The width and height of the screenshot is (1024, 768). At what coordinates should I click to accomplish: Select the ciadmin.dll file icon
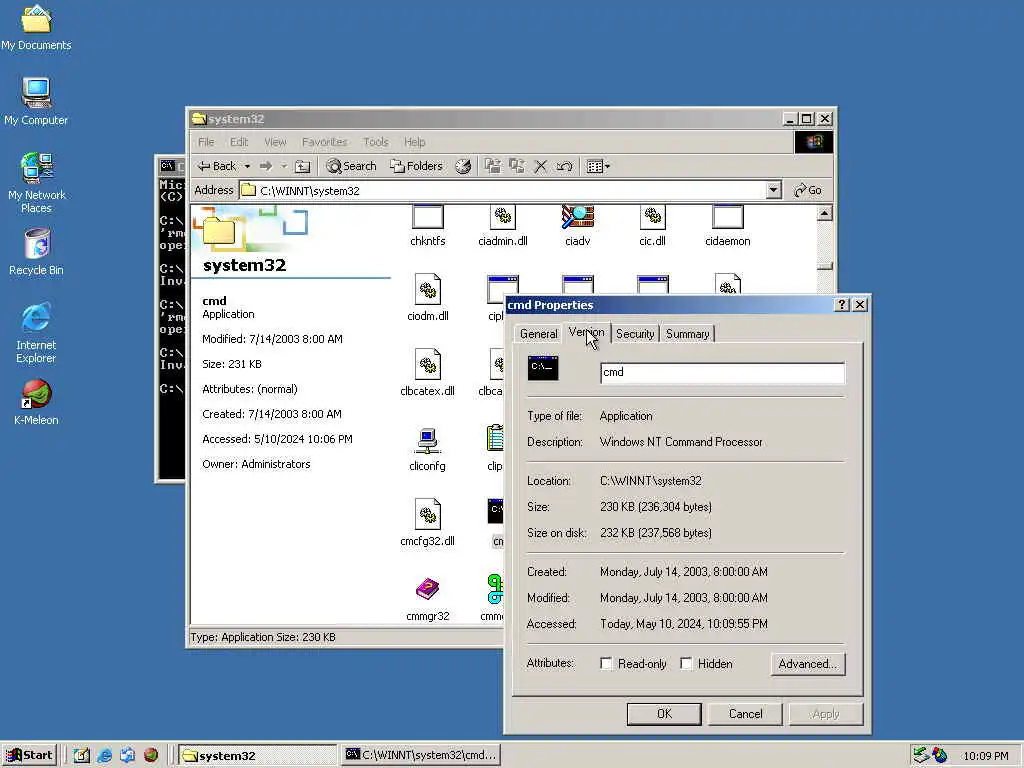tap(502, 226)
